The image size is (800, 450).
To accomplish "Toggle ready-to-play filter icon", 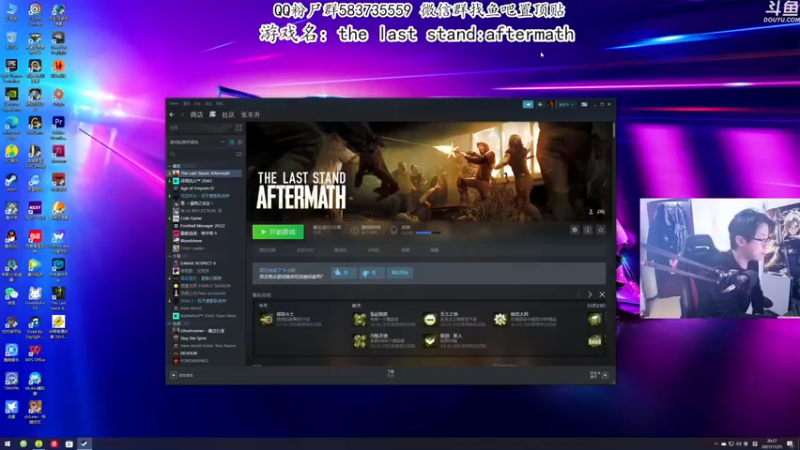I will (x=240, y=142).
